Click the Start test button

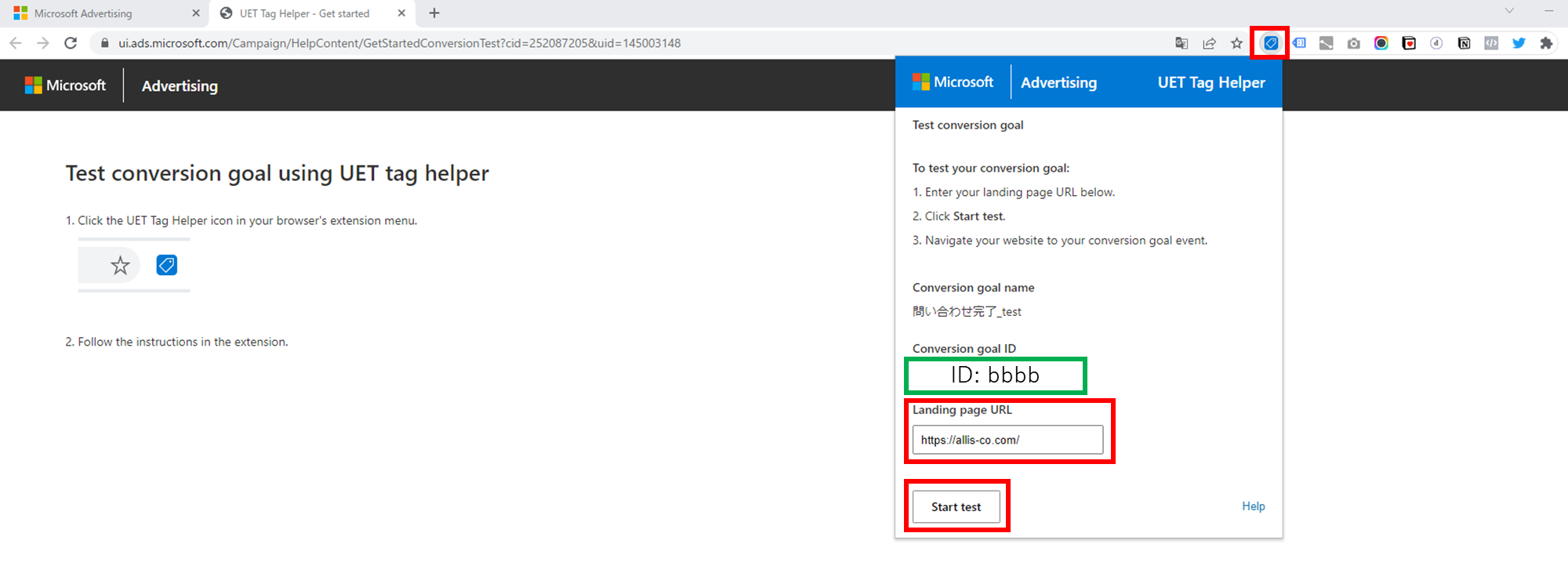click(956, 506)
